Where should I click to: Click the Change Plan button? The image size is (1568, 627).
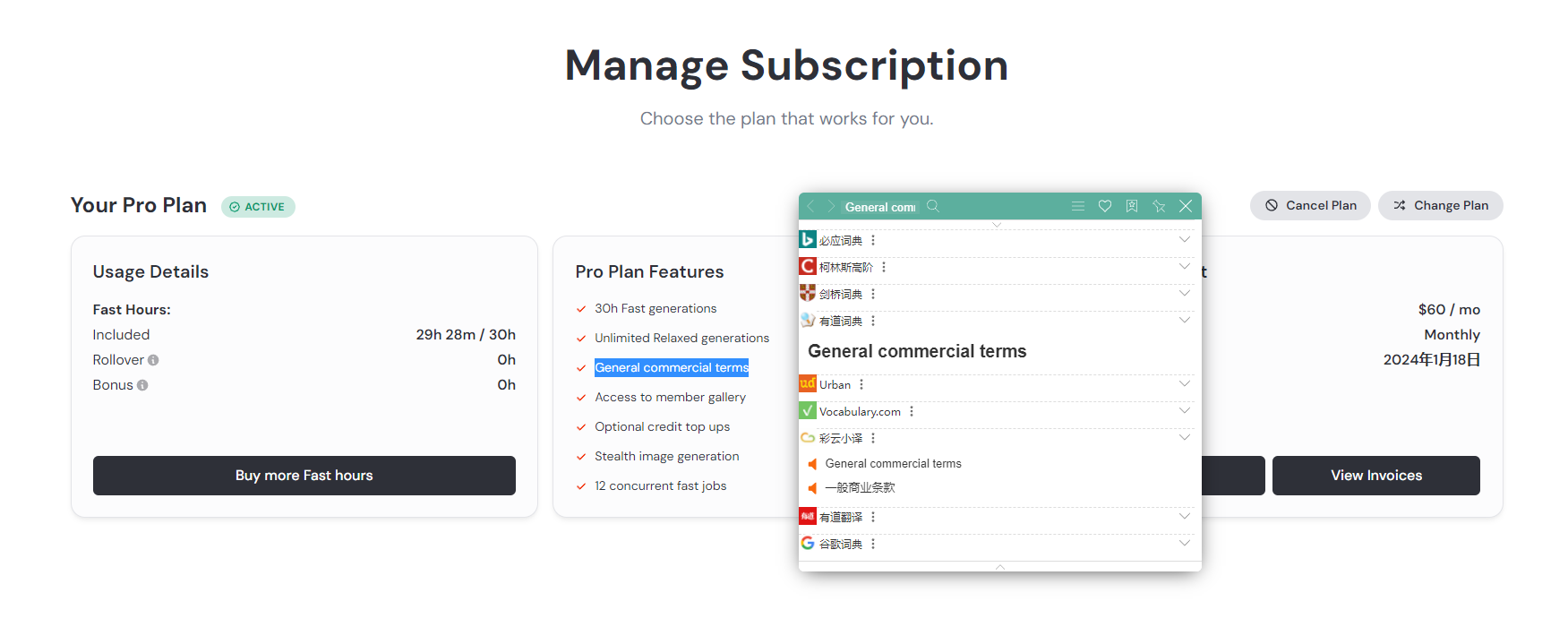1440,205
